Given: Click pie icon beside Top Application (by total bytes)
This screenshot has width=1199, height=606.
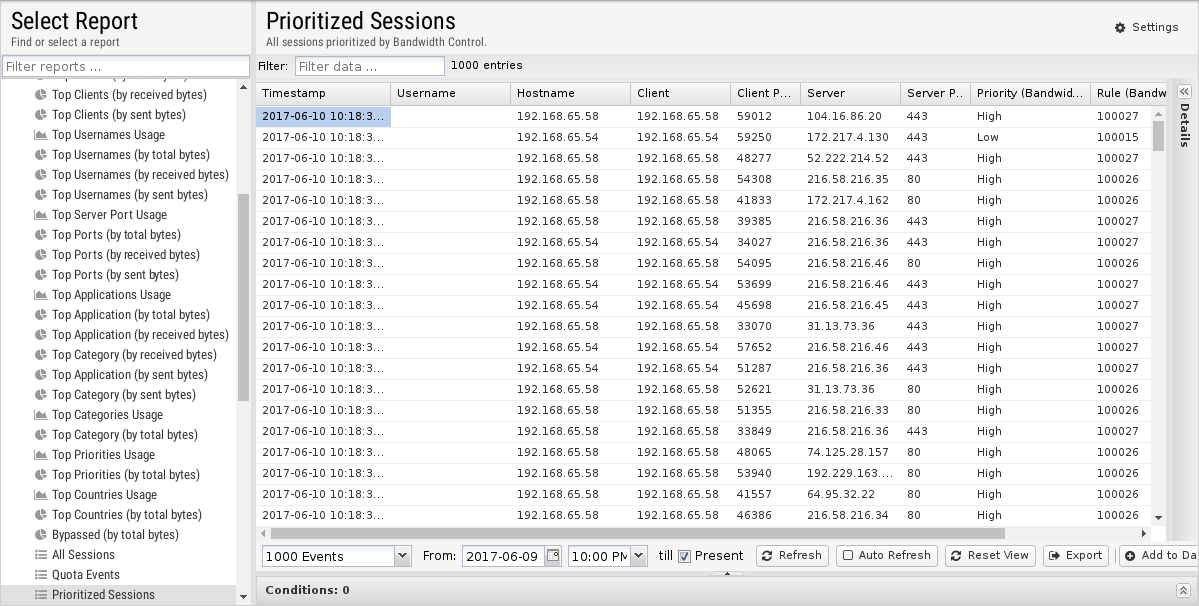Looking at the screenshot, I should coord(41,315).
